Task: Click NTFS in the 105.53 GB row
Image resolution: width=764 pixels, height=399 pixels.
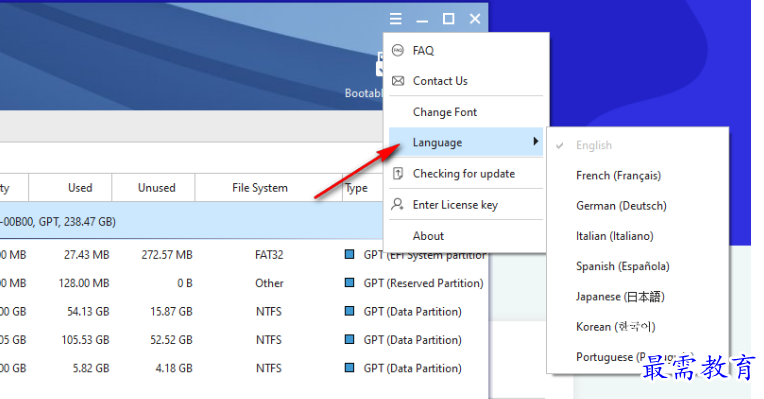Action: click(269, 340)
